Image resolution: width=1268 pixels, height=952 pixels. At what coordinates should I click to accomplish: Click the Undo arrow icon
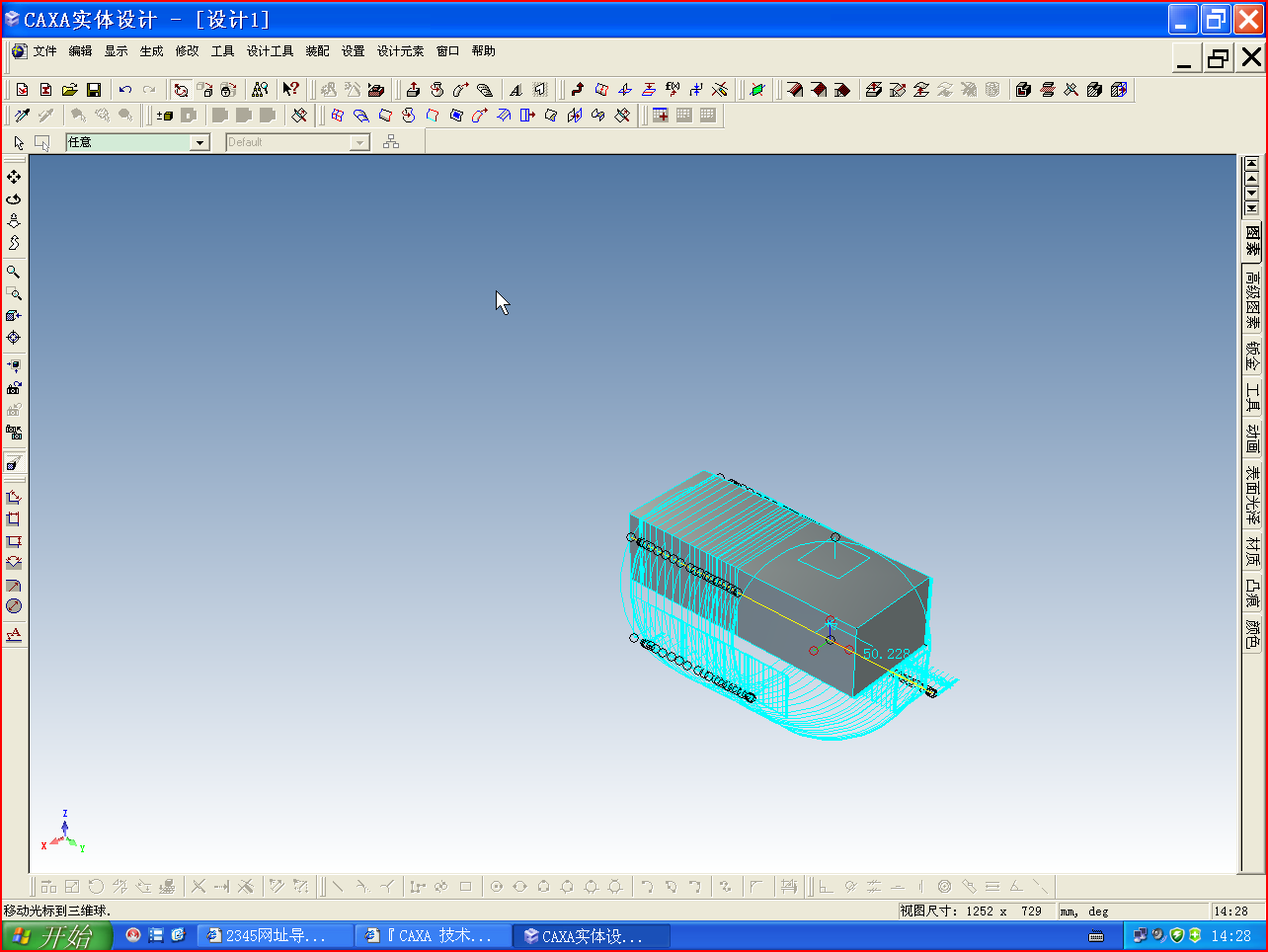[125, 90]
